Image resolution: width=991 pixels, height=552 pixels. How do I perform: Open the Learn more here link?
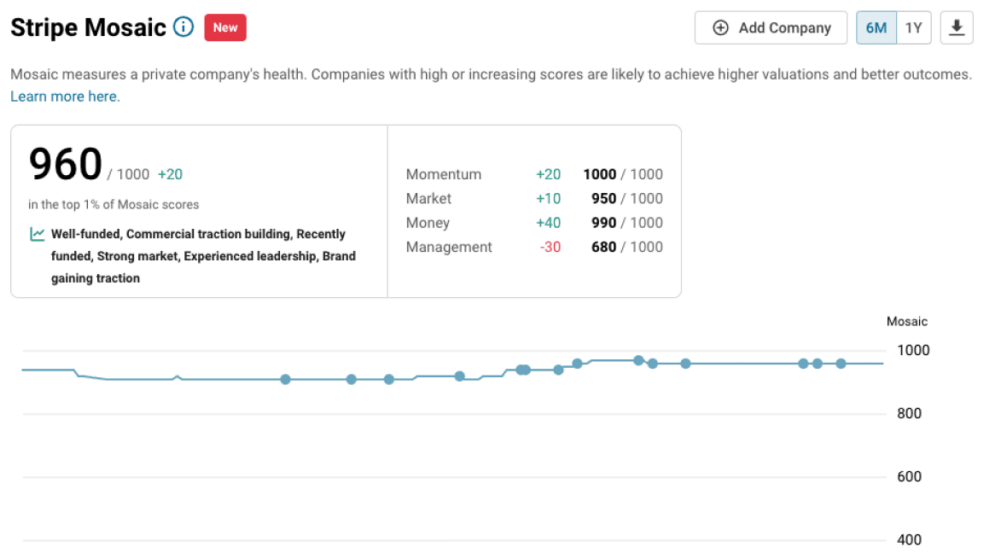click(64, 97)
